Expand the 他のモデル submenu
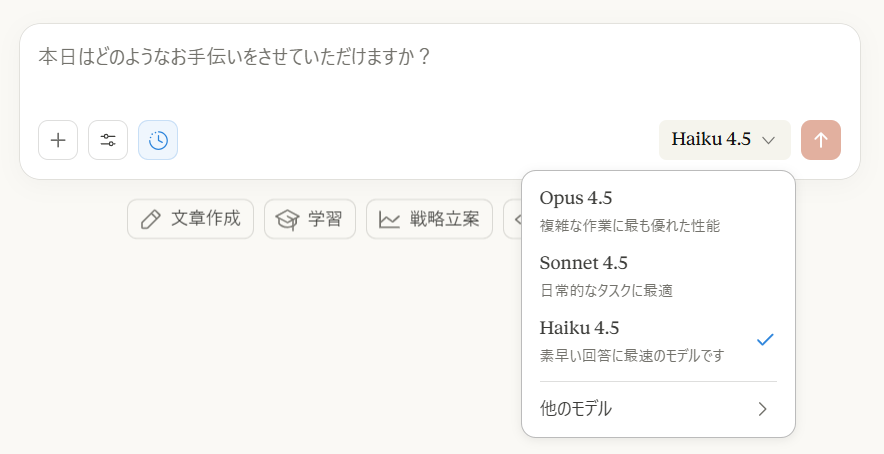Viewport: 884px width, 454px height. (658, 409)
